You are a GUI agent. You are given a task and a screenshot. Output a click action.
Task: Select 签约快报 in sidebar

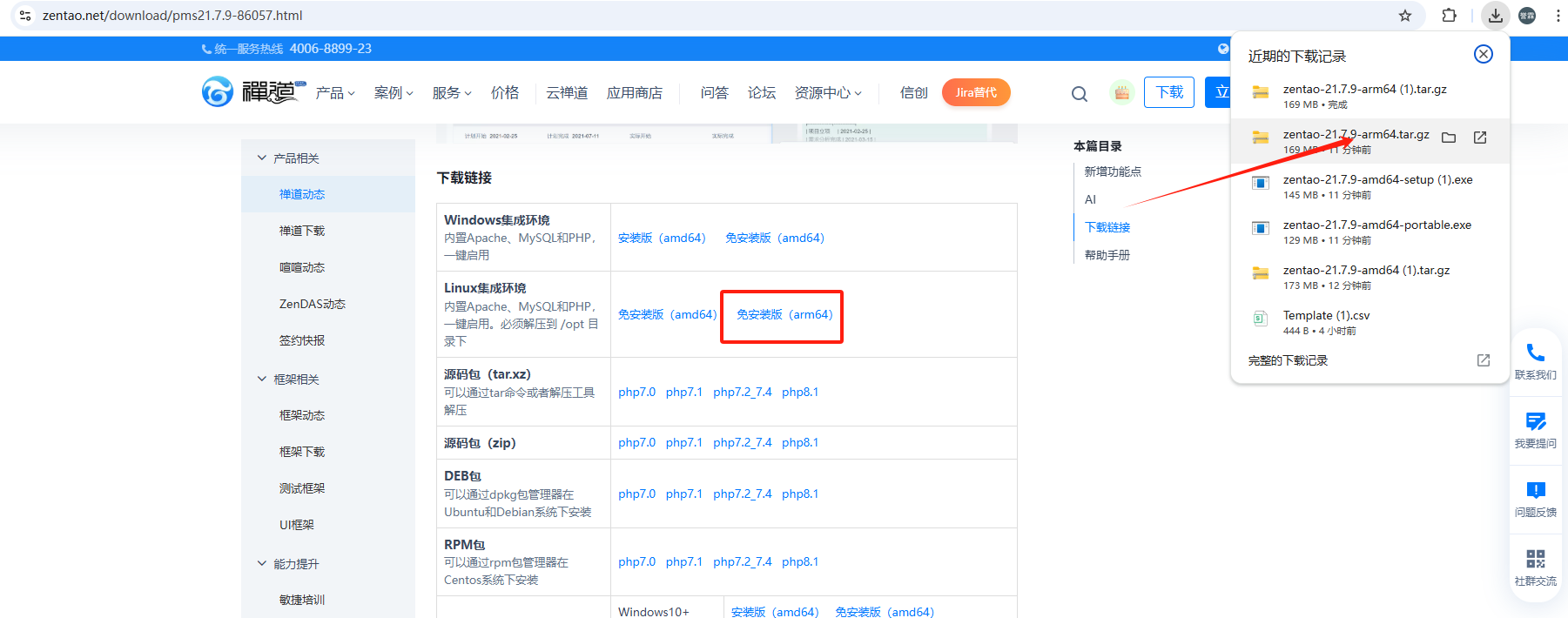(302, 340)
